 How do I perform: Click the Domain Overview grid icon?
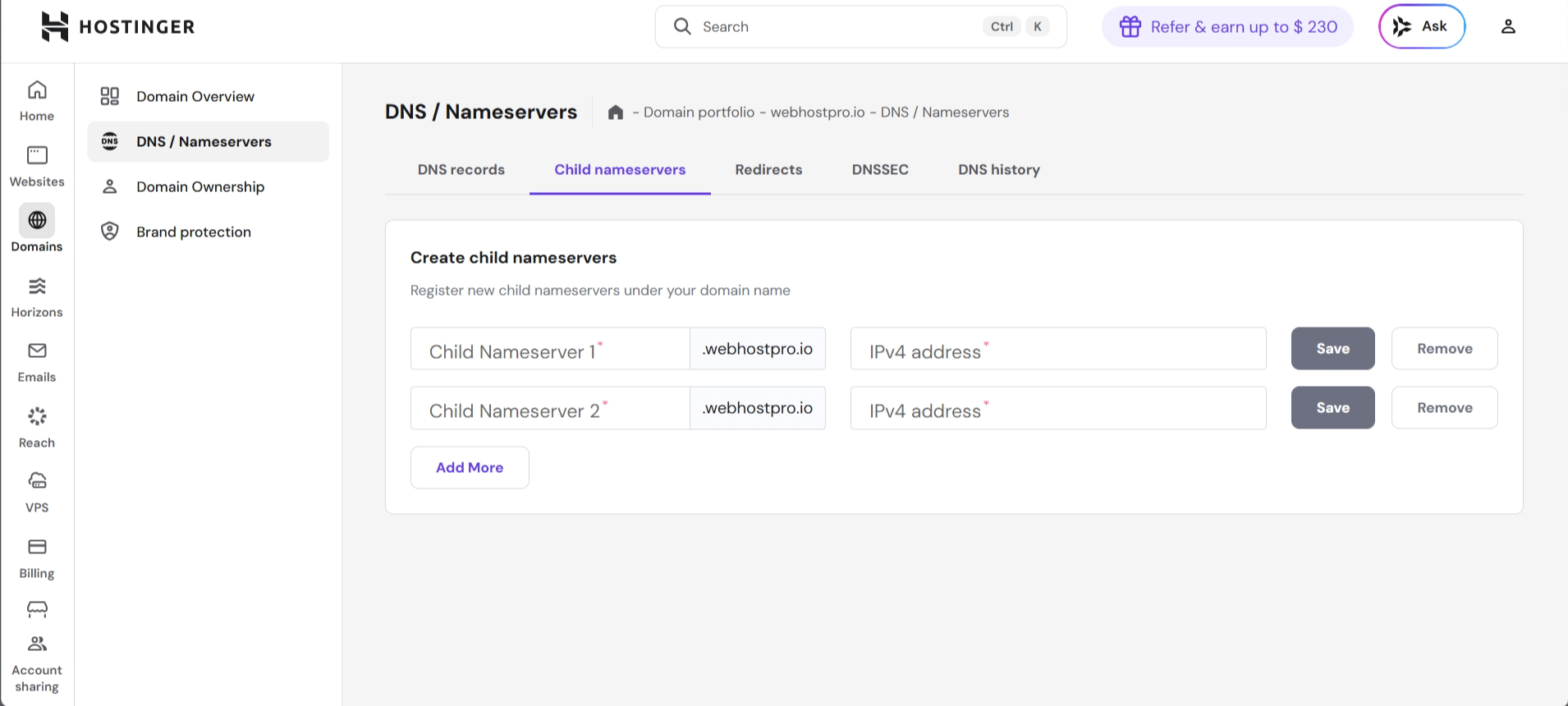pos(110,96)
